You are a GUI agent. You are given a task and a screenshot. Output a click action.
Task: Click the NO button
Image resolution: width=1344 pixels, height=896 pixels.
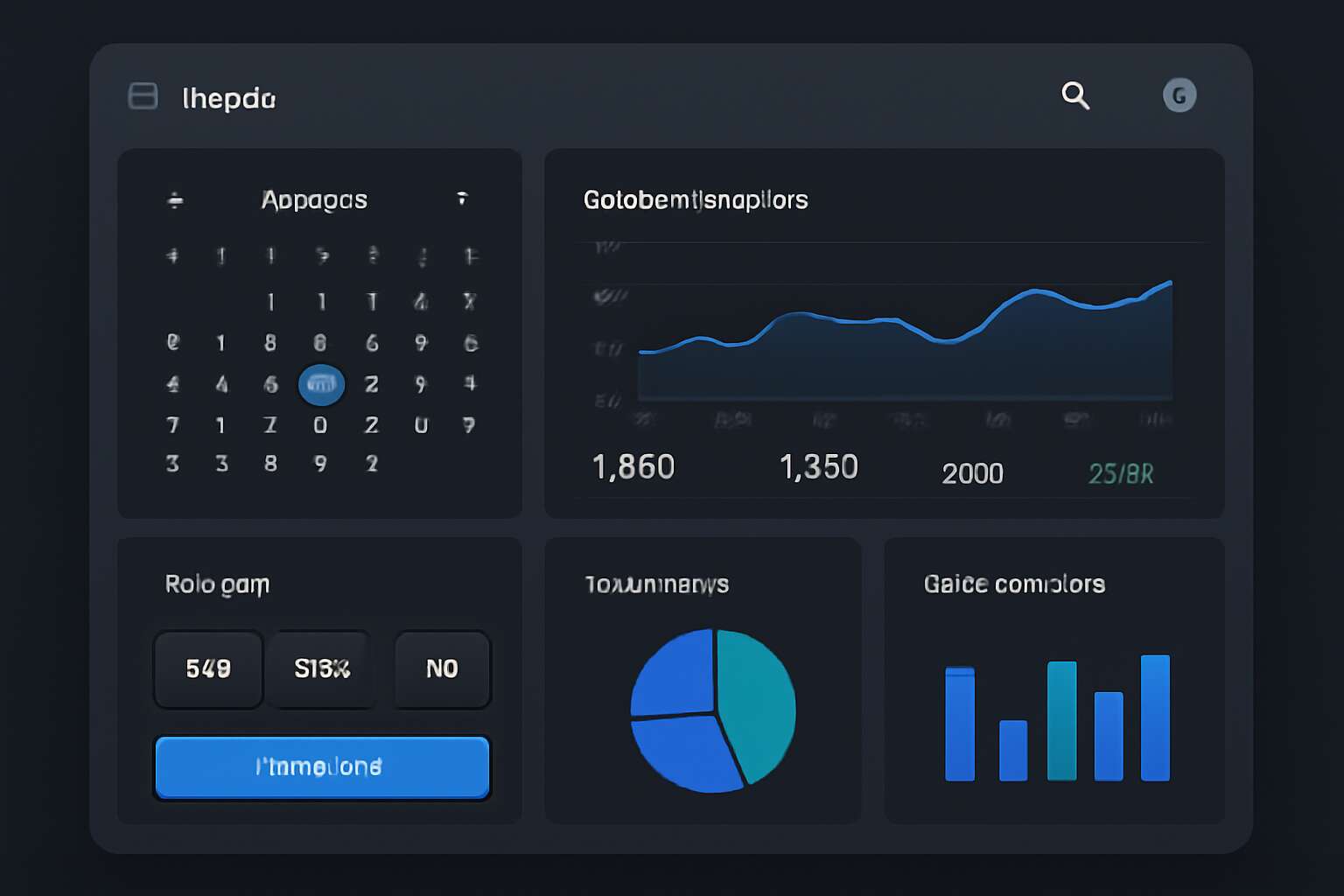click(x=442, y=669)
